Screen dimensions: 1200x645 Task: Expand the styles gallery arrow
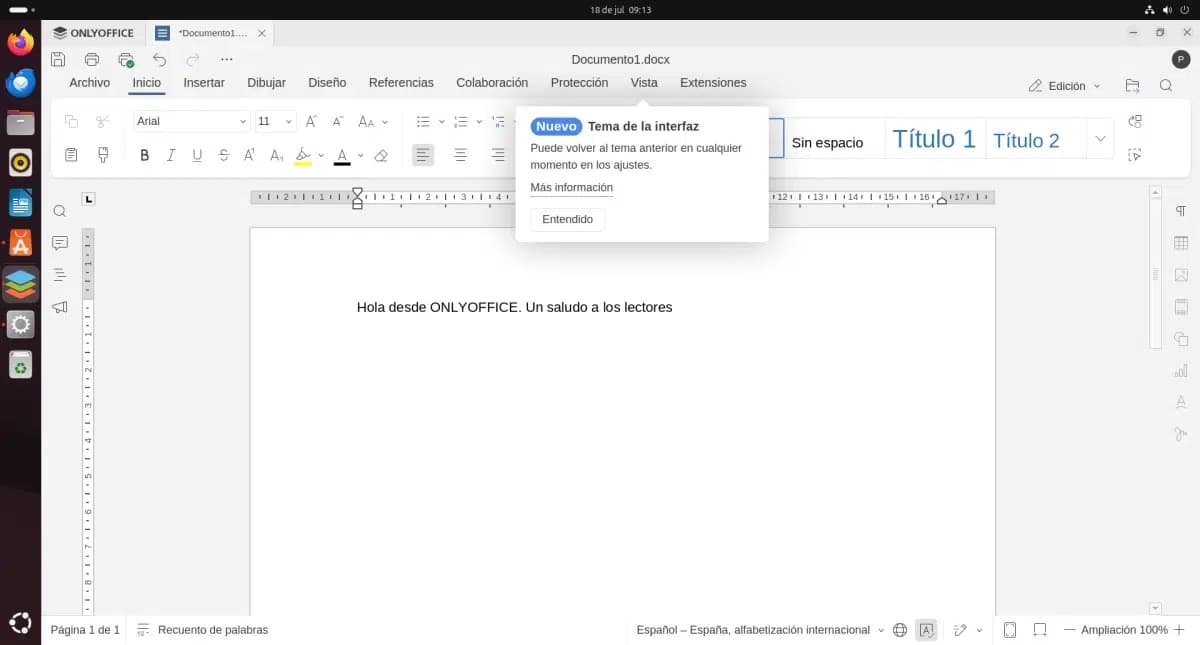pyautogui.click(x=1101, y=139)
